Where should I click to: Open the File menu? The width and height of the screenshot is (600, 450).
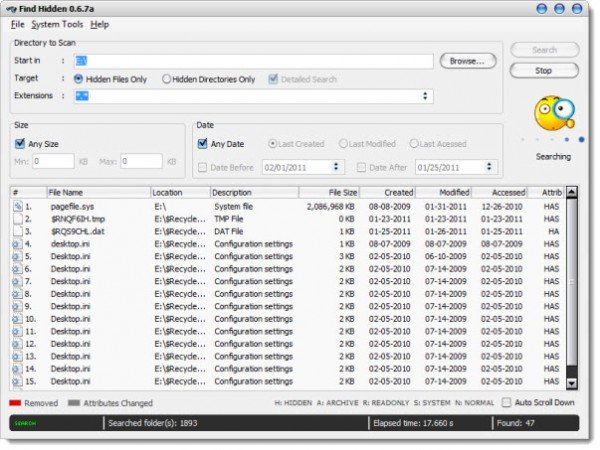coord(18,24)
